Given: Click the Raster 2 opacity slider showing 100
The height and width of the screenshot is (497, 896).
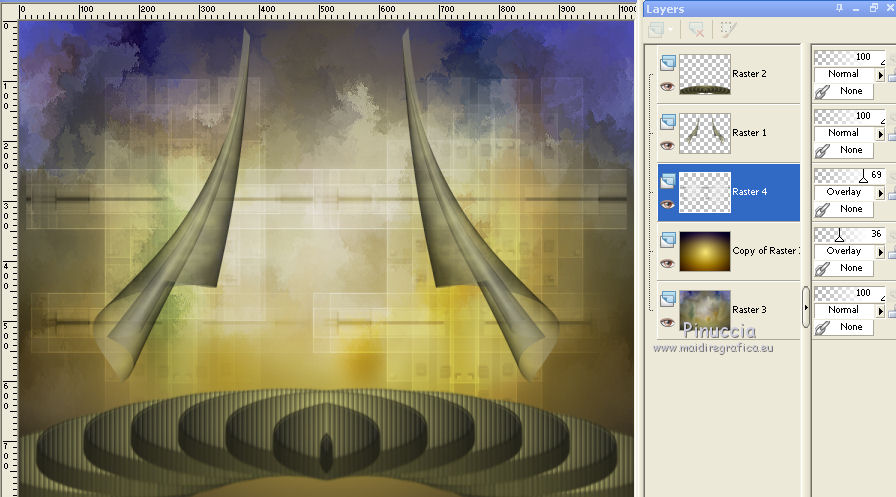Looking at the screenshot, I should tap(850, 58).
